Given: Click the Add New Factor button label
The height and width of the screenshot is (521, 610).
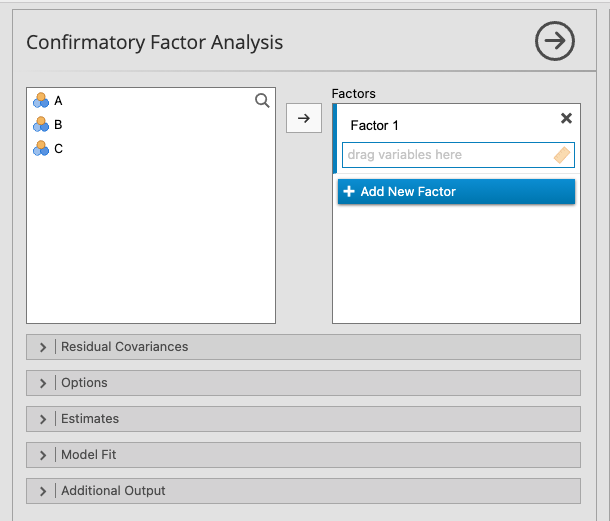Looking at the screenshot, I should pyautogui.click(x=408, y=191).
